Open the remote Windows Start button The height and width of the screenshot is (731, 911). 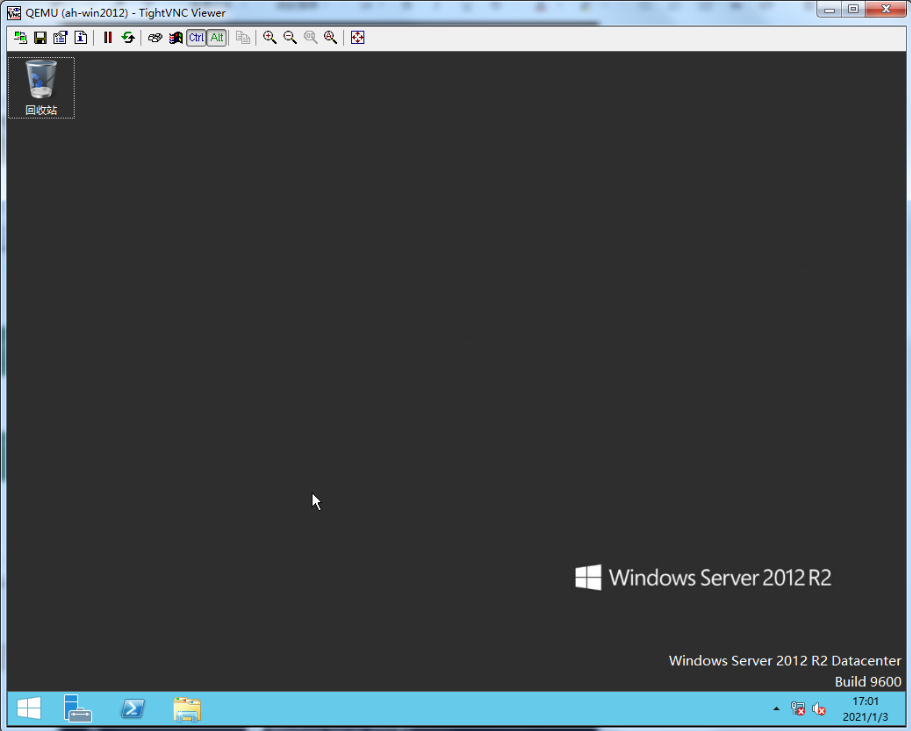[x=29, y=709]
